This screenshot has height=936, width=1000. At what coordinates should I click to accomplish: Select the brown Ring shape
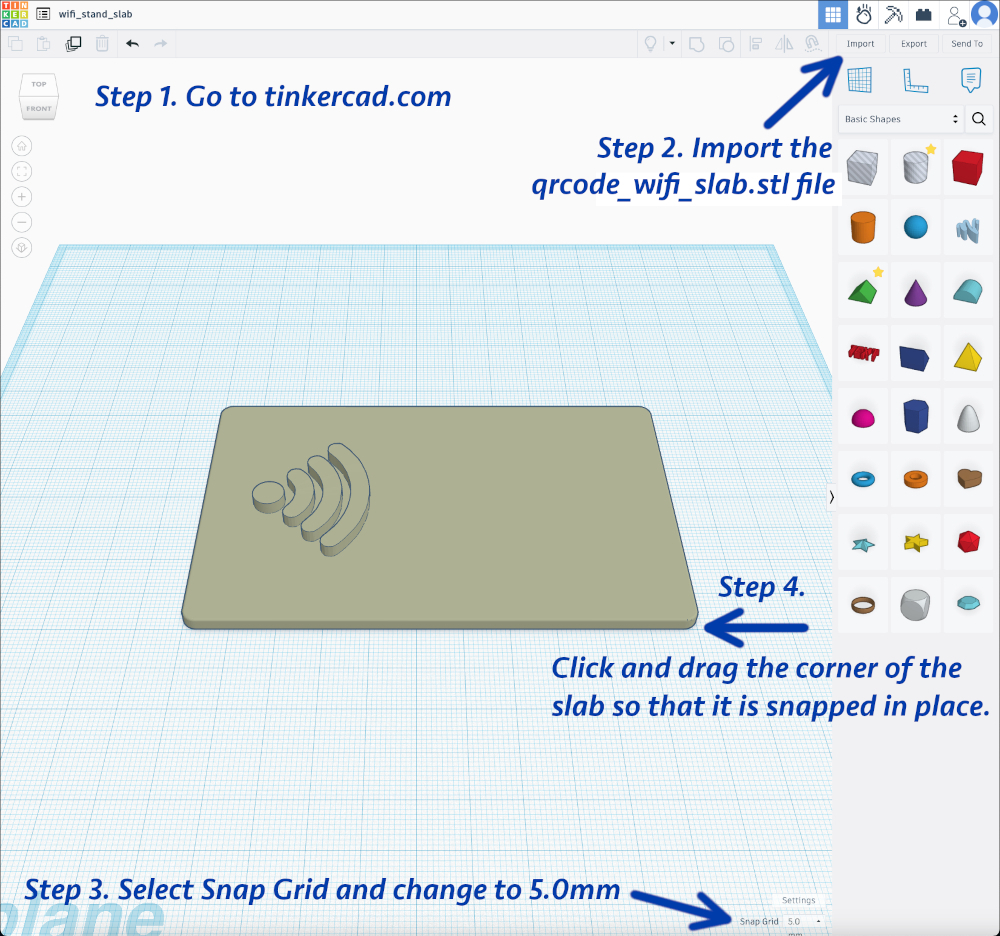coord(863,604)
